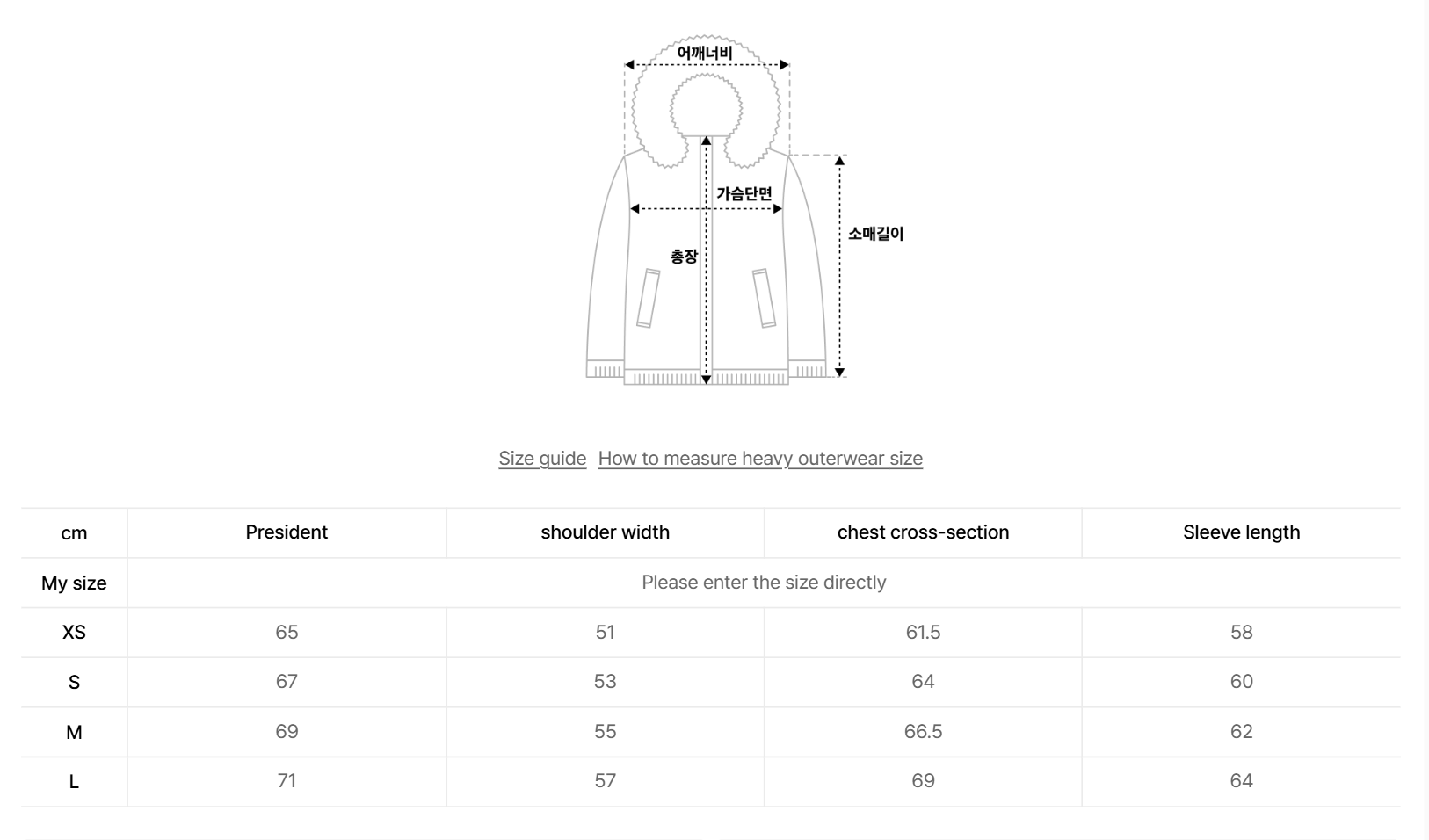Click the S size row label
Image resolution: width=1429 pixels, height=840 pixels.
click(x=74, y=682)
